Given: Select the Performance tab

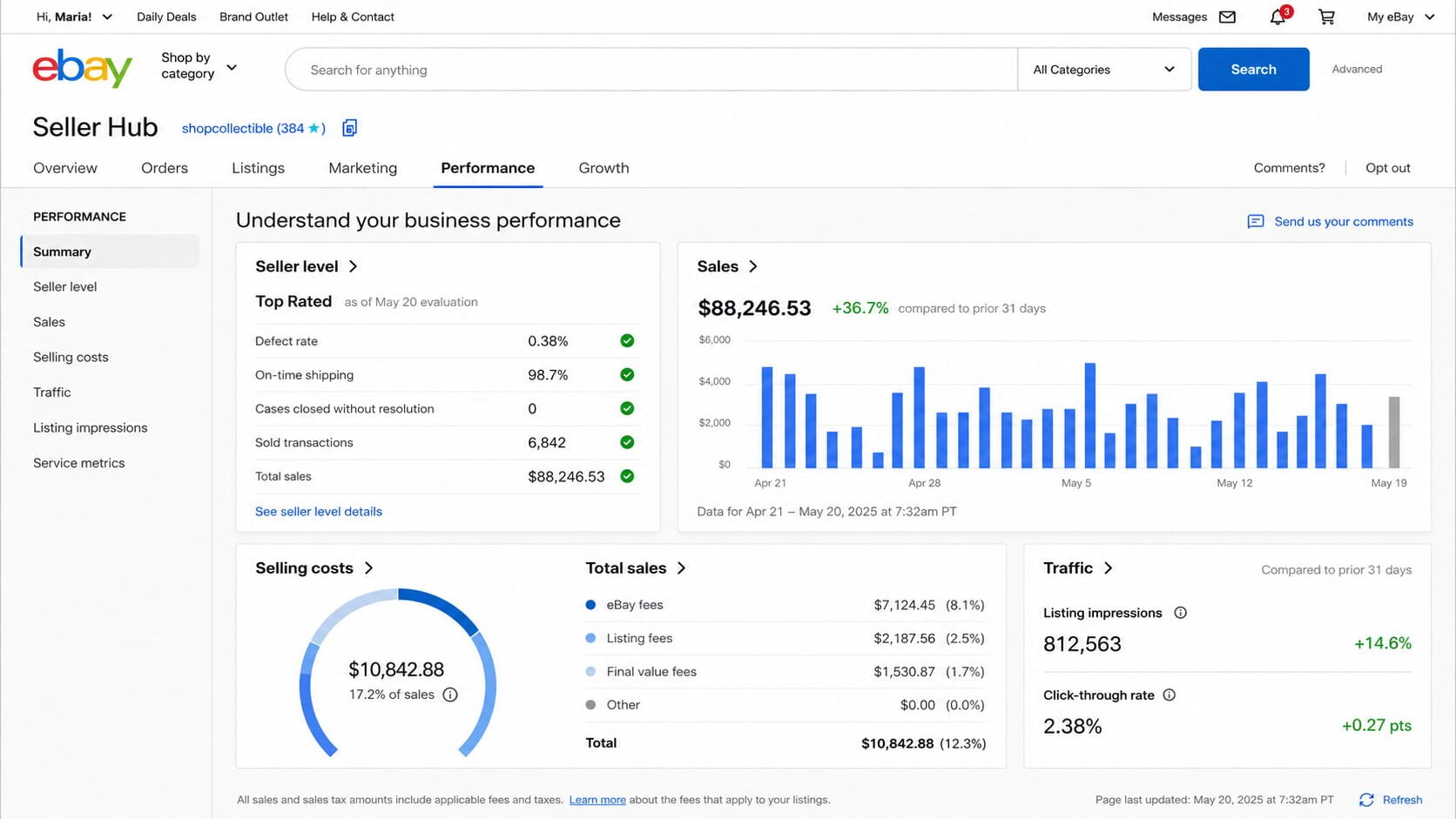Looking at the screenshot, I should tap(488, 168).
